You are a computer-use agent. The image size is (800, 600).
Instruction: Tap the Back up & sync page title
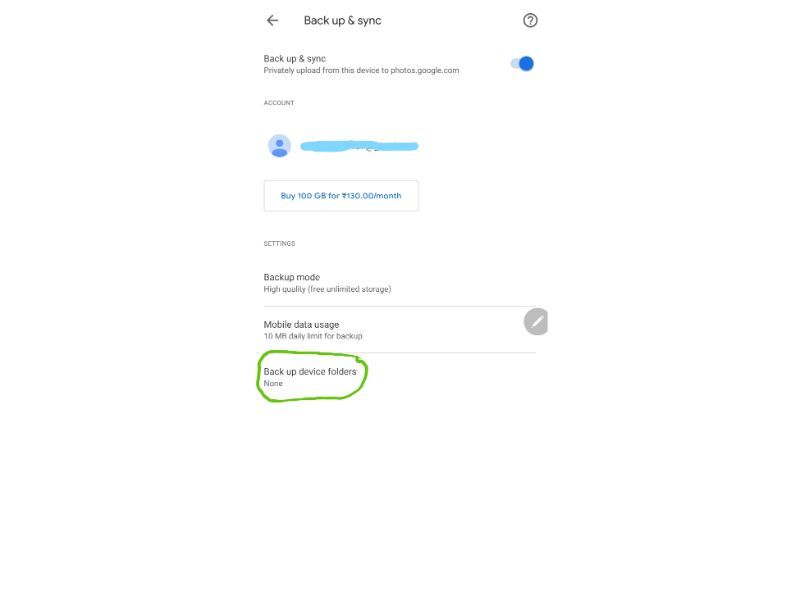coord(342,20)
